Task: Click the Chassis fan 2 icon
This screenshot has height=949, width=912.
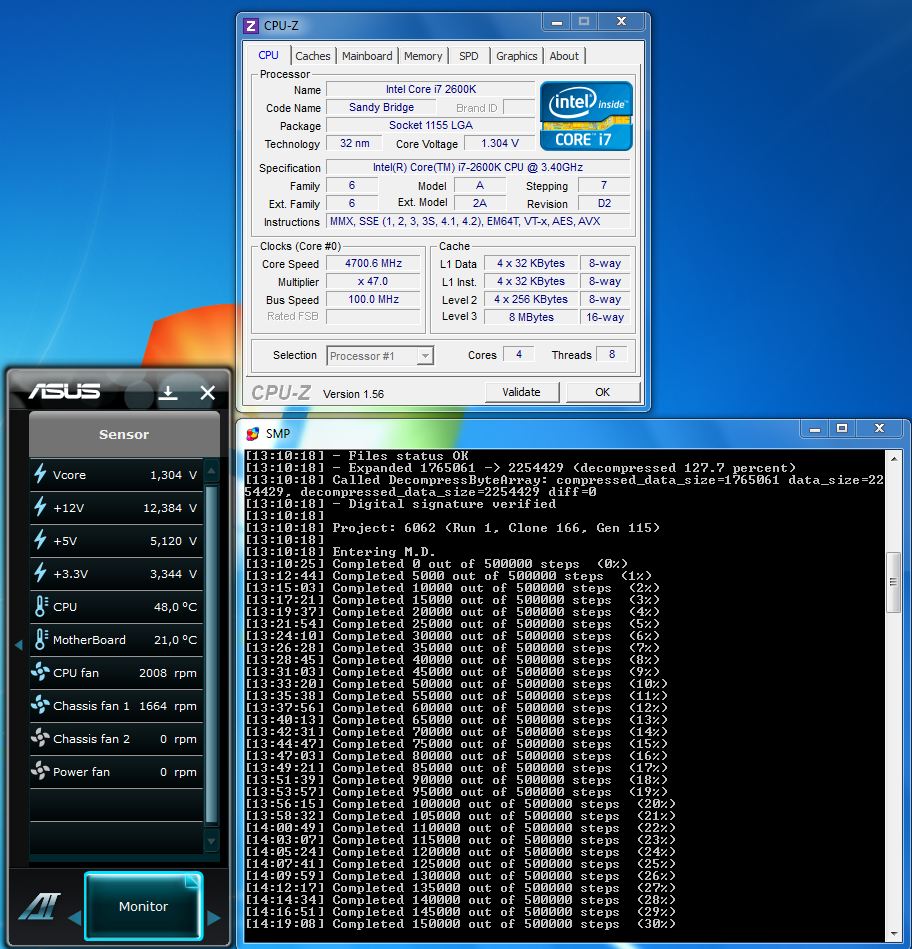Action: coord(41,738)
